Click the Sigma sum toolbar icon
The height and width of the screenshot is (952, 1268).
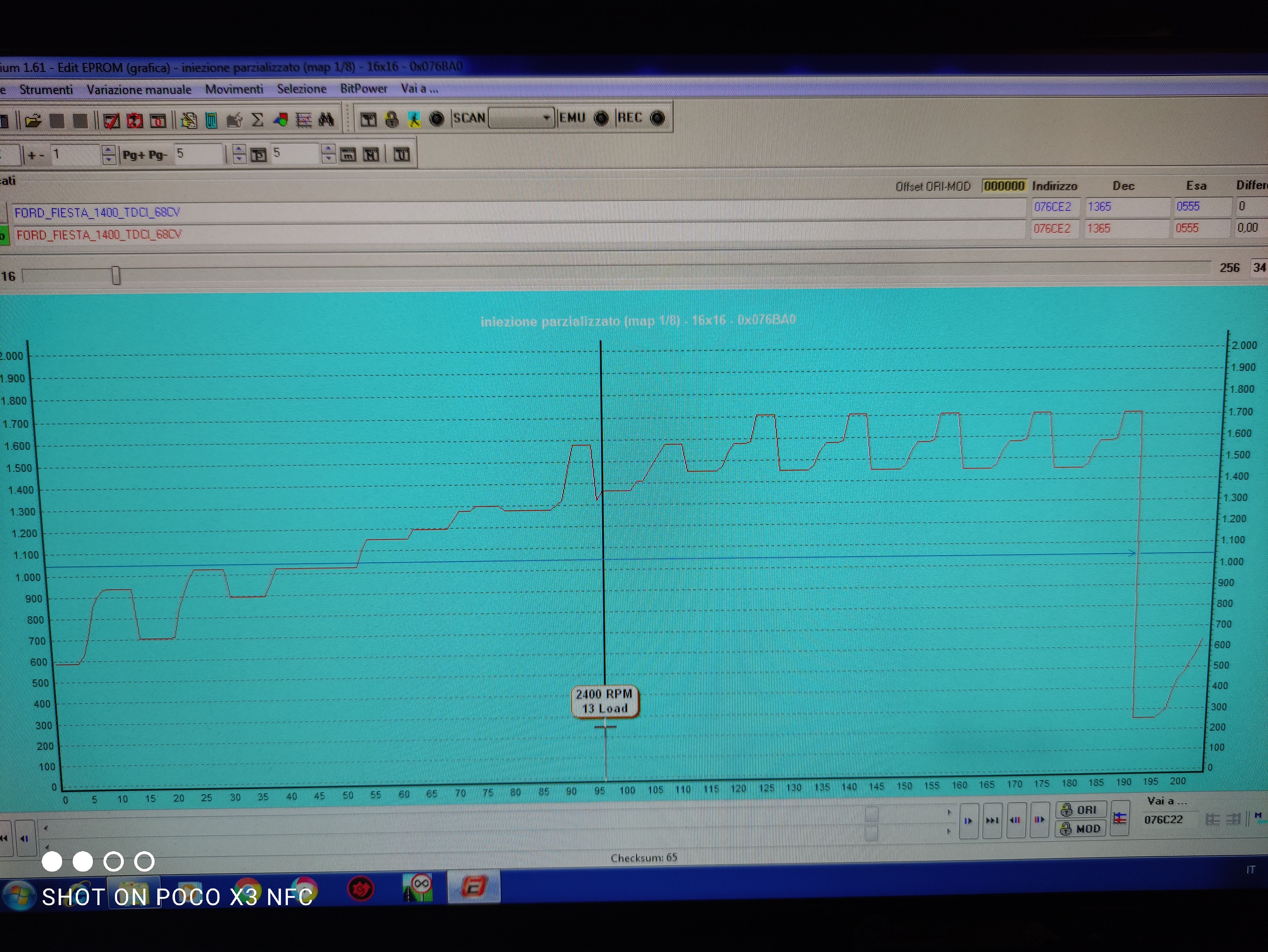(x=258, y=119)
